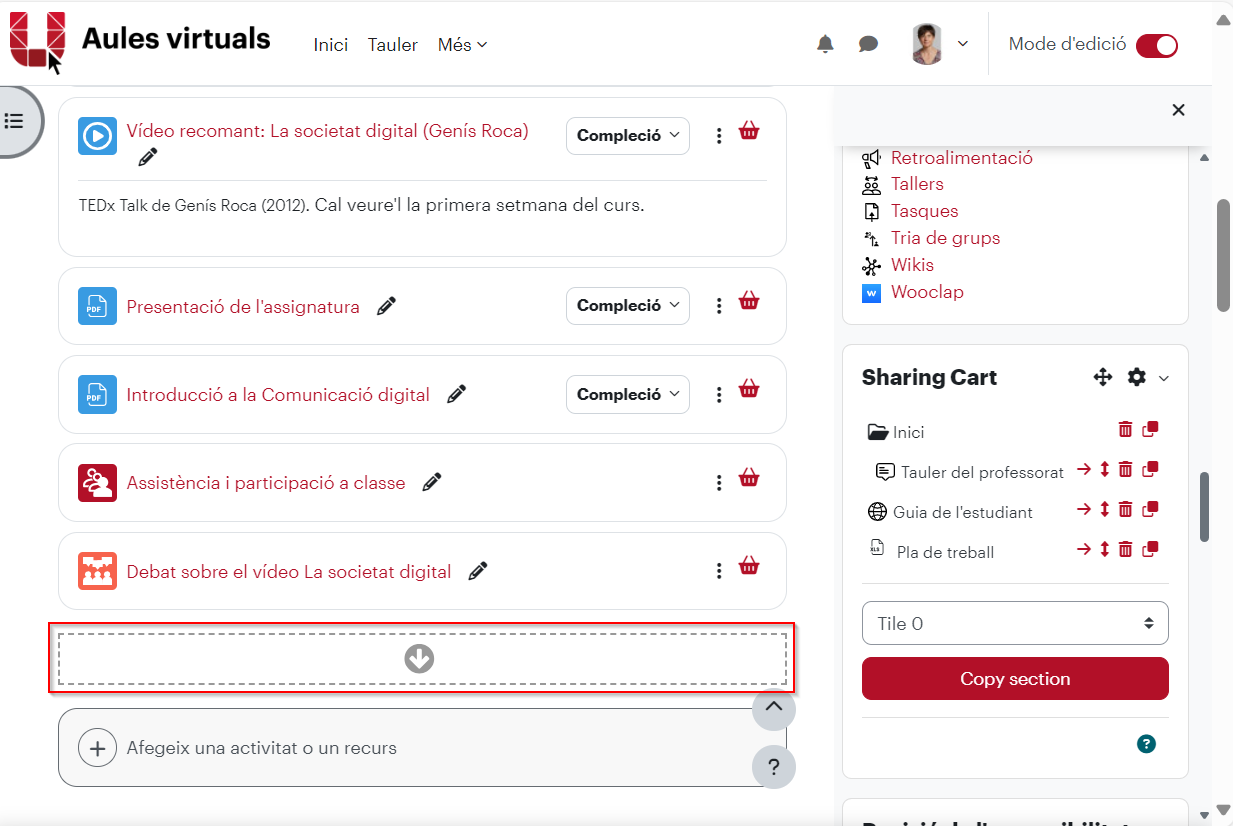Screen dimensions: 1233x826
Task: Expand the Sharing Cart actions chevron
Action: pyautogui.click(x=1163, y=378)
